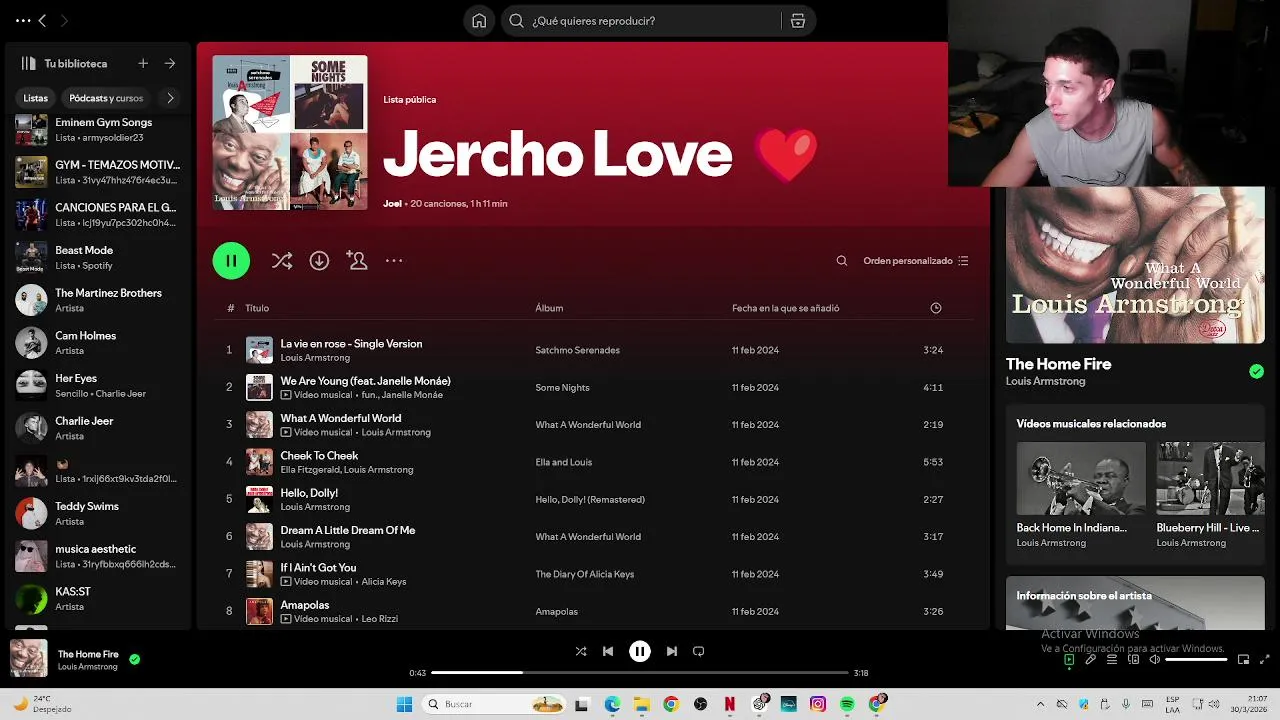Open the Windows Start menu
Viewport: 1280px width, 720px height.
point(404,704)
